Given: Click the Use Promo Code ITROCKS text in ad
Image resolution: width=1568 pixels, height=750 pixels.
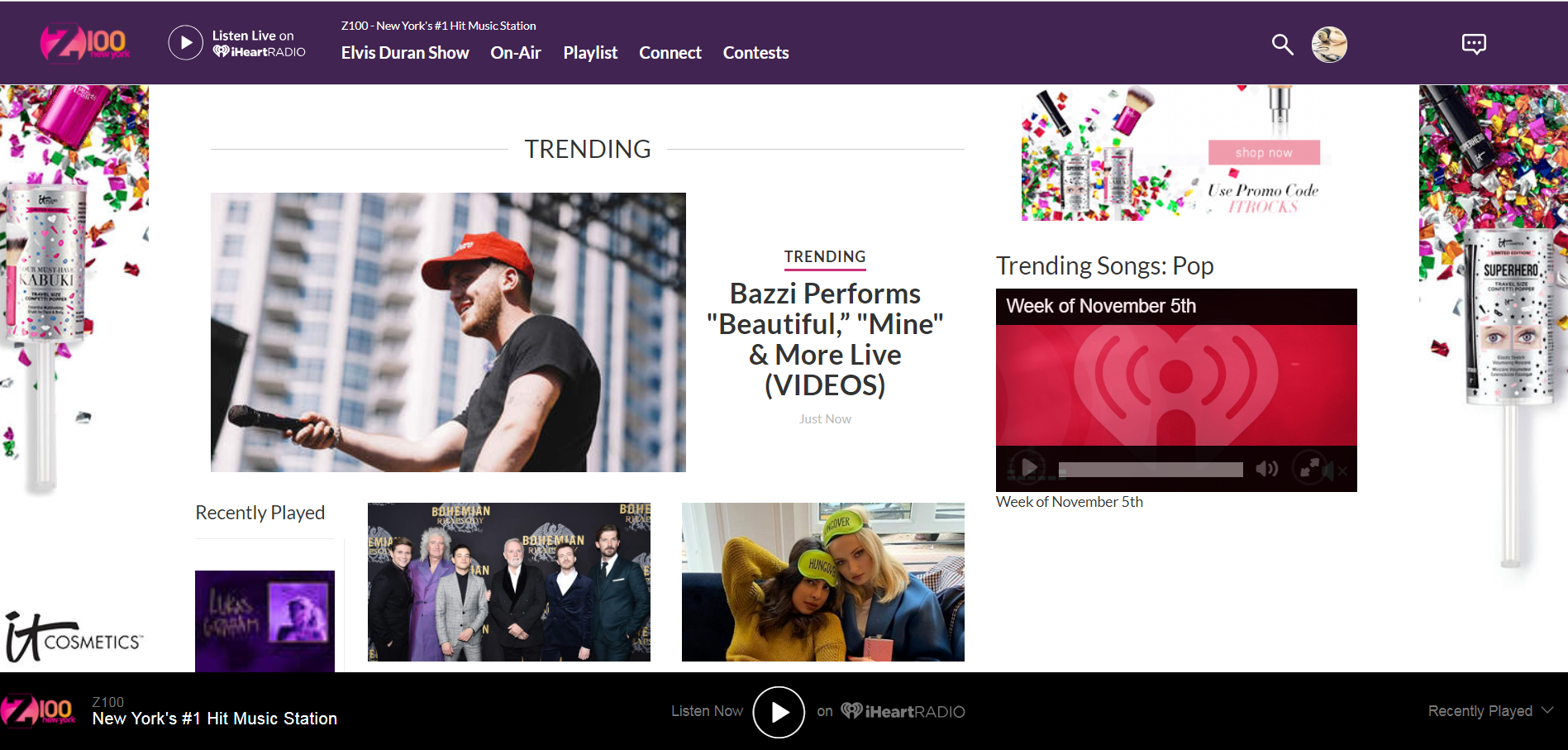Looking at the screenshot, I should (x=1263, y=198).
